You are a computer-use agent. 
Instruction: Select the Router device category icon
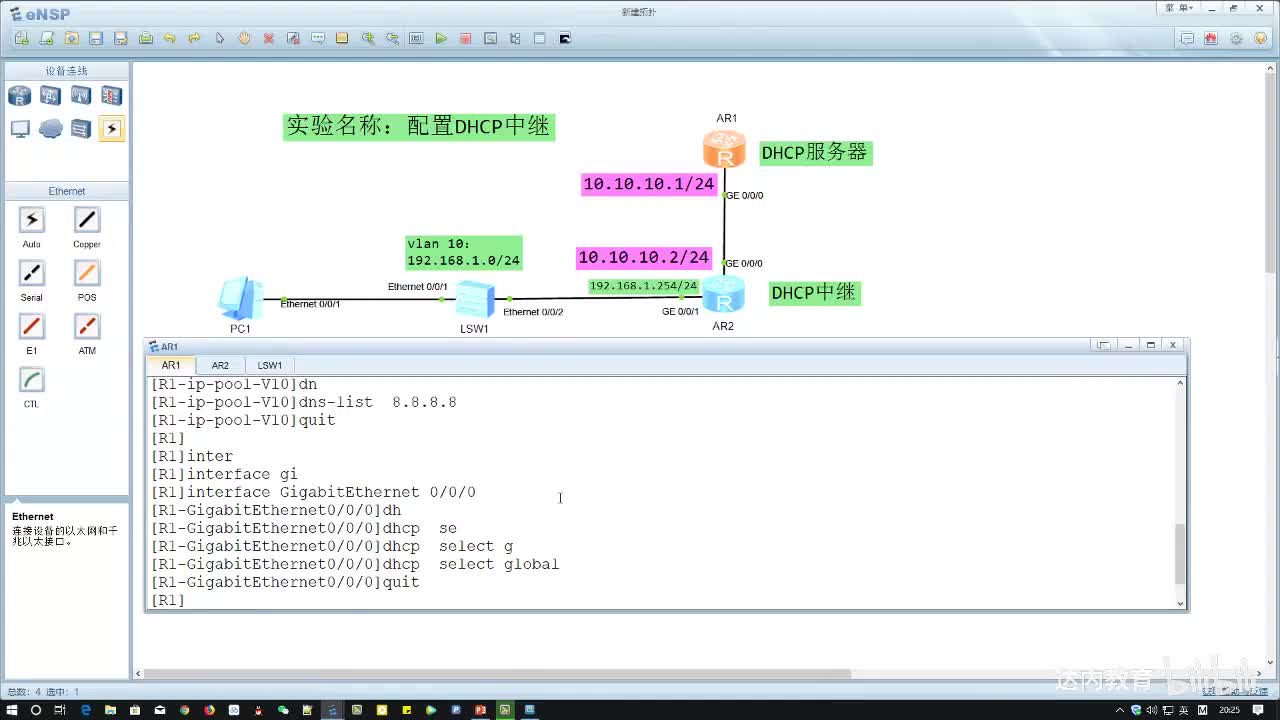coord(20,96)
